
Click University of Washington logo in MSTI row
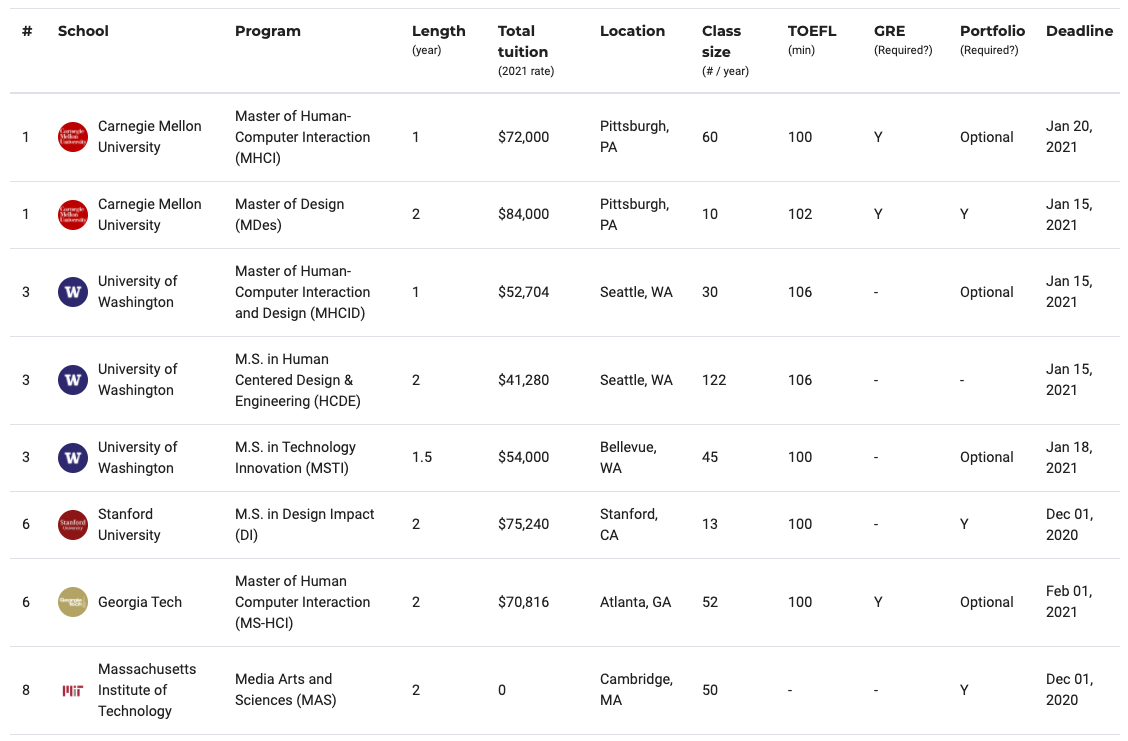73,458
